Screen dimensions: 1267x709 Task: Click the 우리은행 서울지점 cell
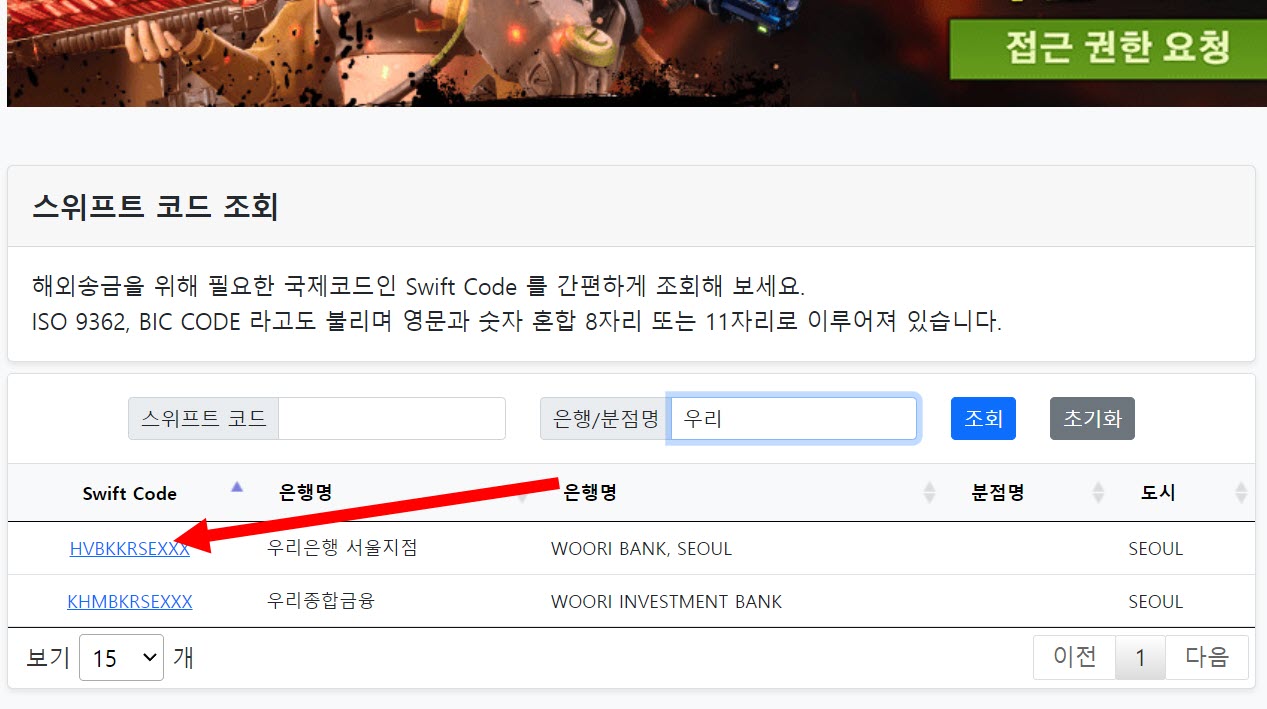342,548
